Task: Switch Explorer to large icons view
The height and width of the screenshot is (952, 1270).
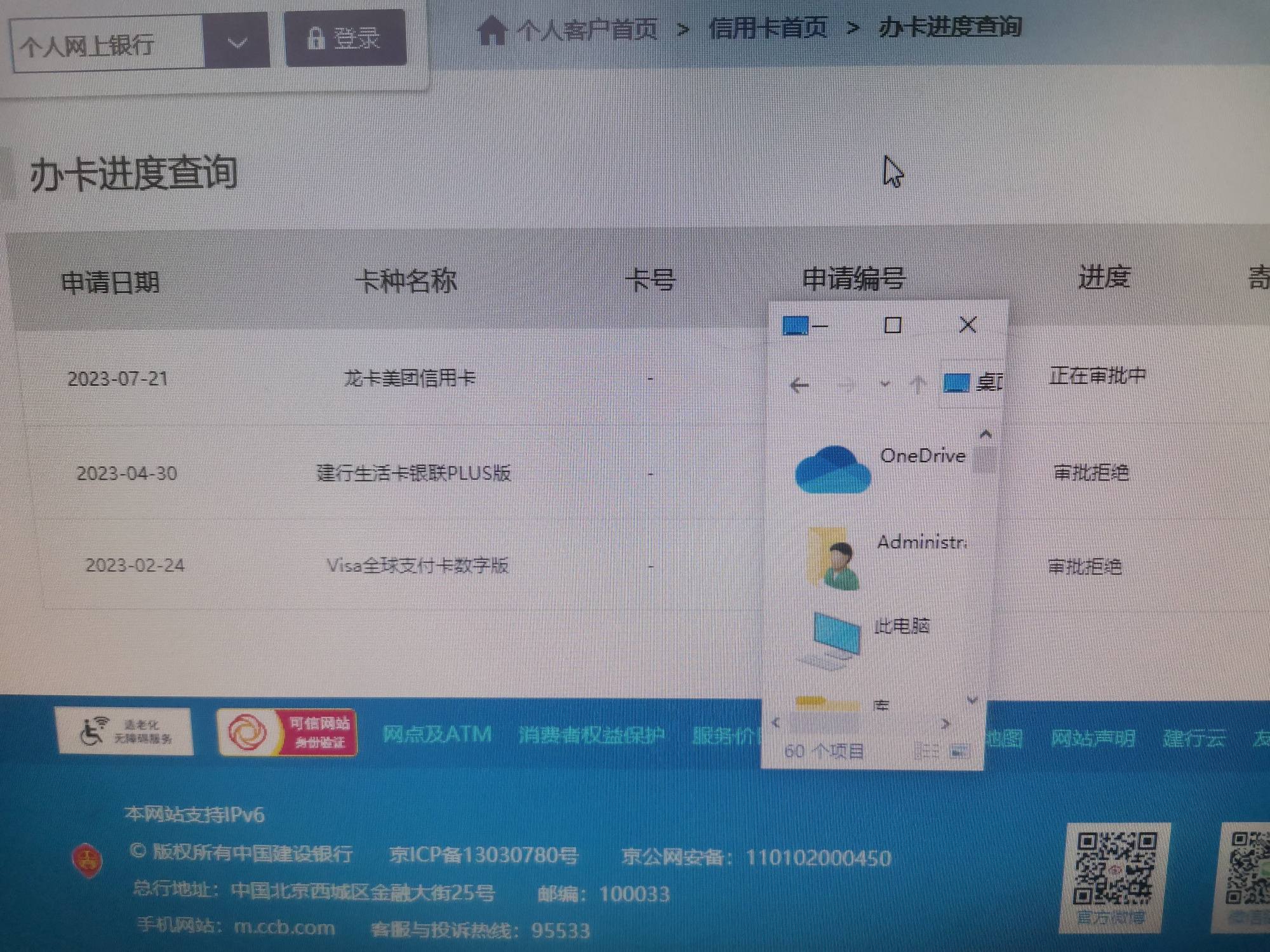Action: click(x=960, y=752)
